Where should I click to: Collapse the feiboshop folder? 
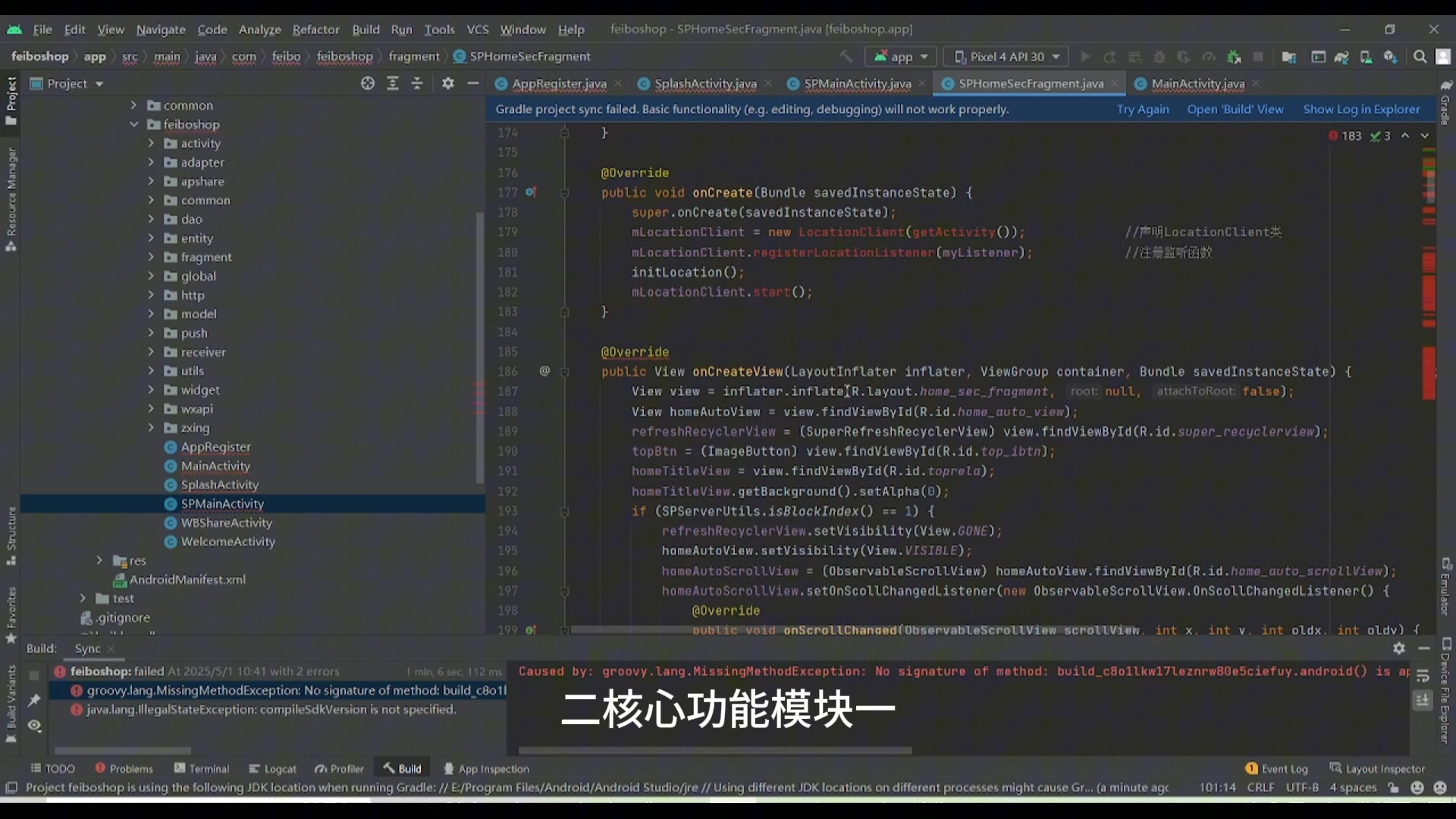point(134,124)
